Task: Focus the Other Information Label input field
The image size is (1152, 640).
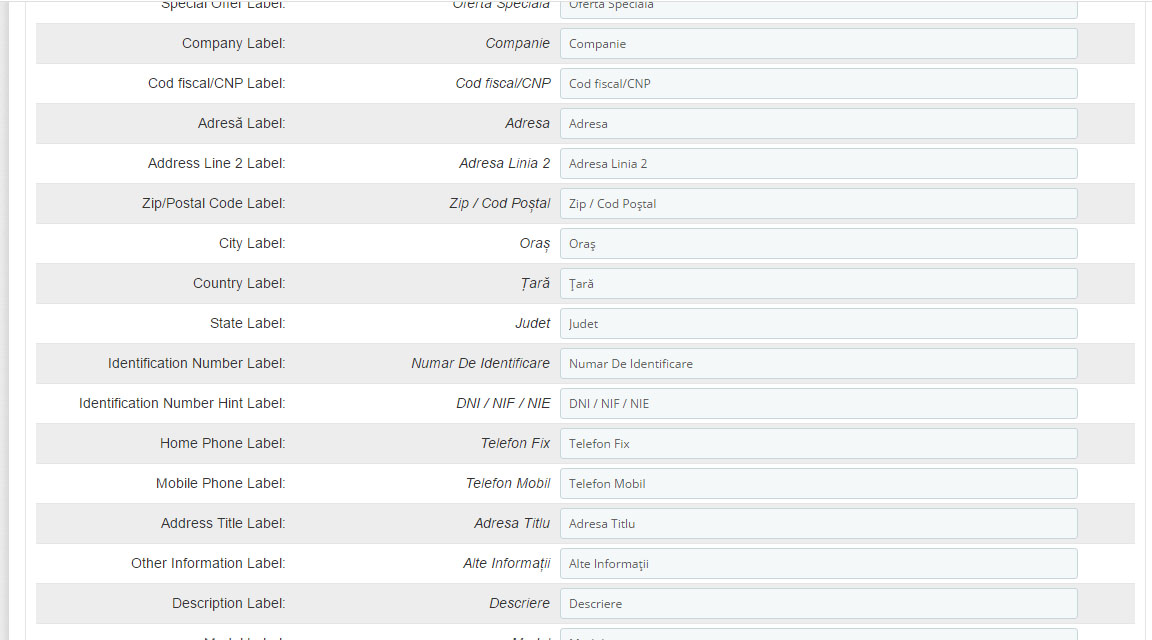Action: (x=818, y=564)
